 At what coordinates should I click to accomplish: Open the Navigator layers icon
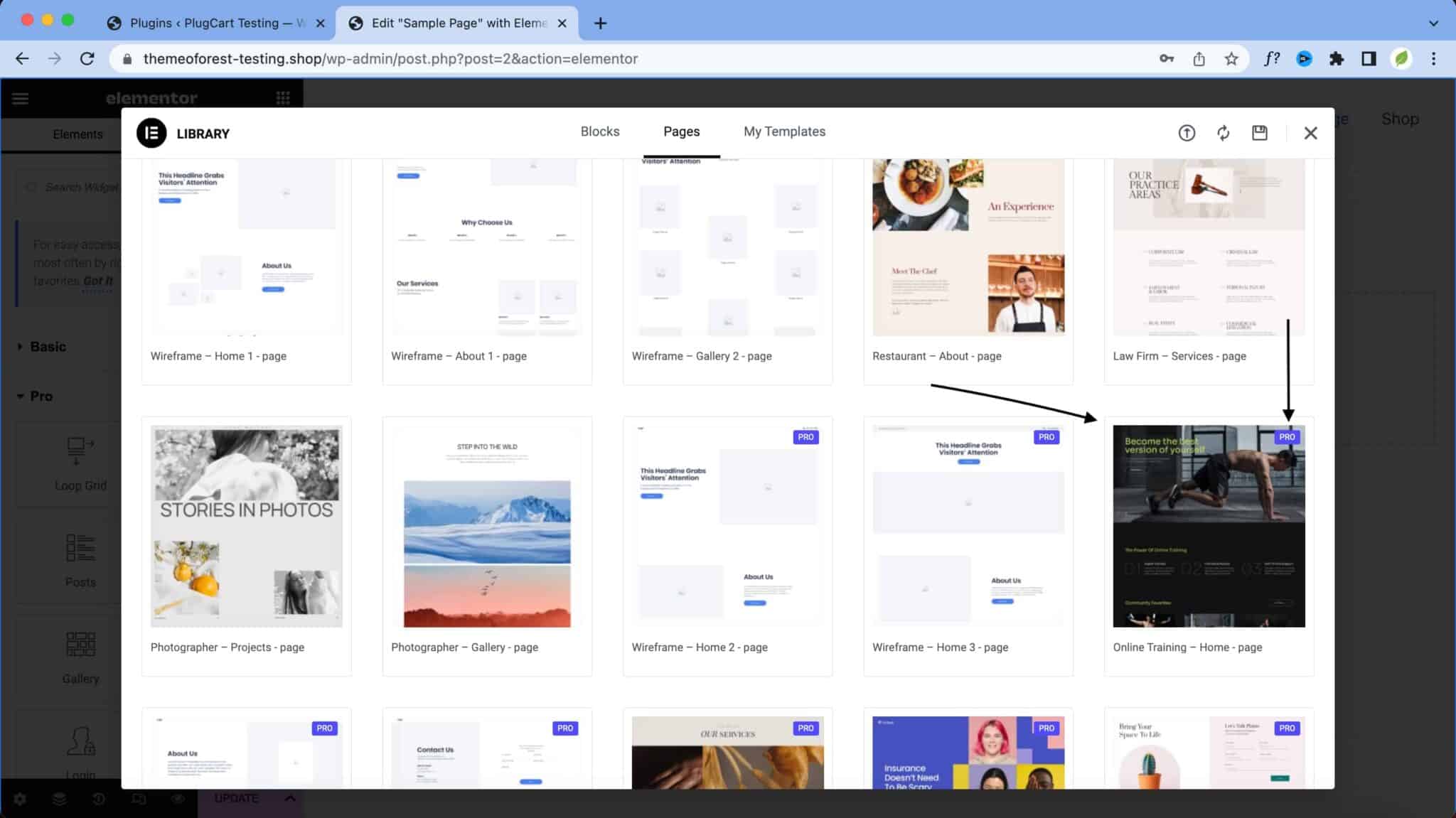[60, 799]
